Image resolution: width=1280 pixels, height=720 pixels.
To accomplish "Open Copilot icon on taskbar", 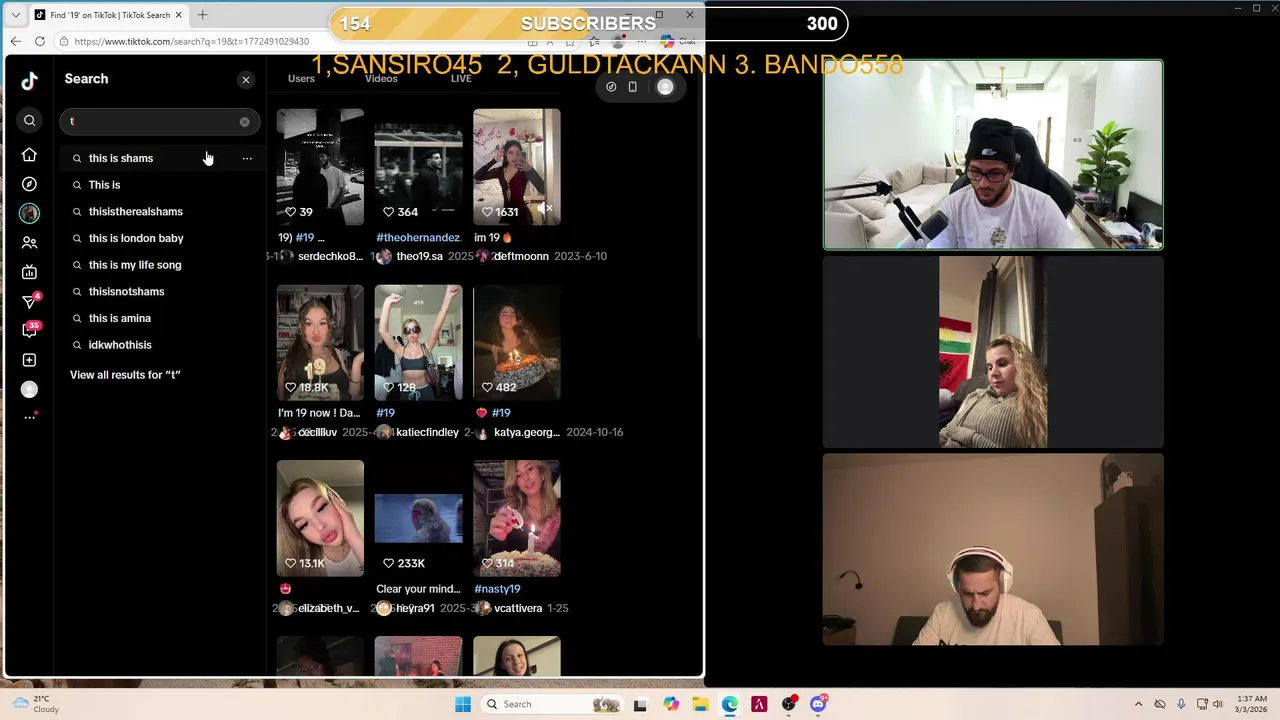I will [x=670, y=704].
